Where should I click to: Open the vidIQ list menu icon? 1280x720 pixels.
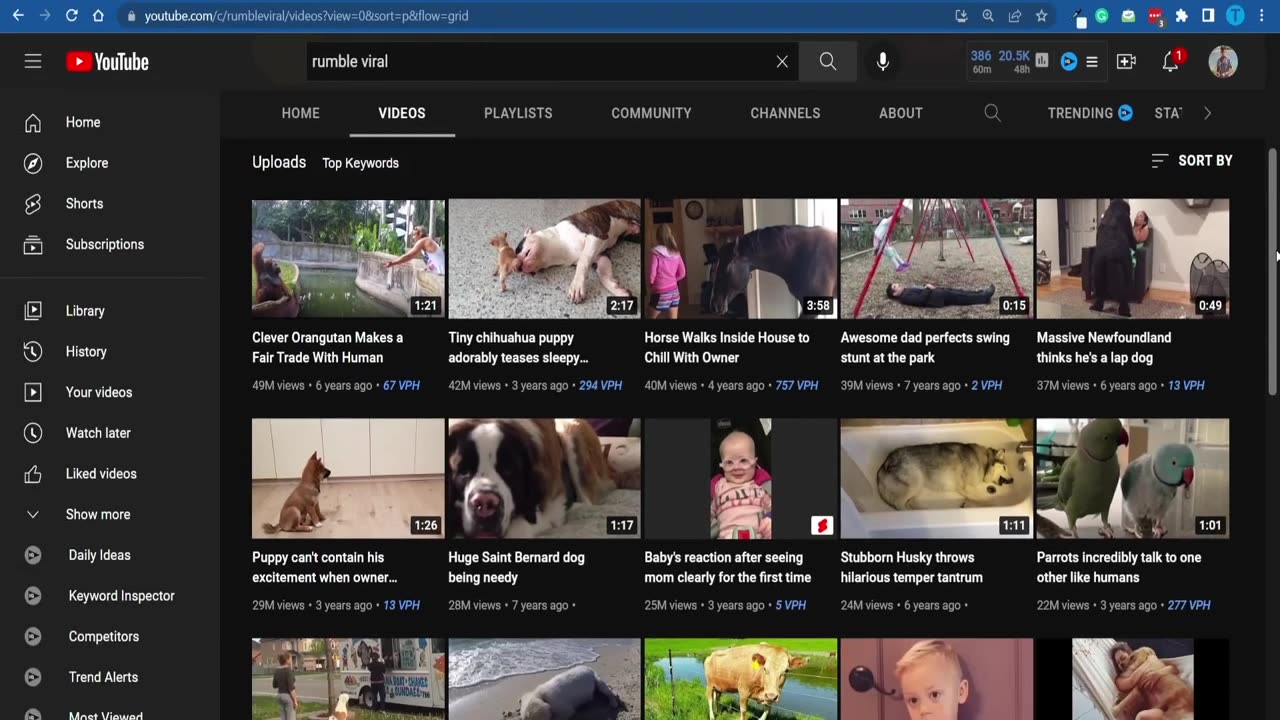click(1092, 61)
